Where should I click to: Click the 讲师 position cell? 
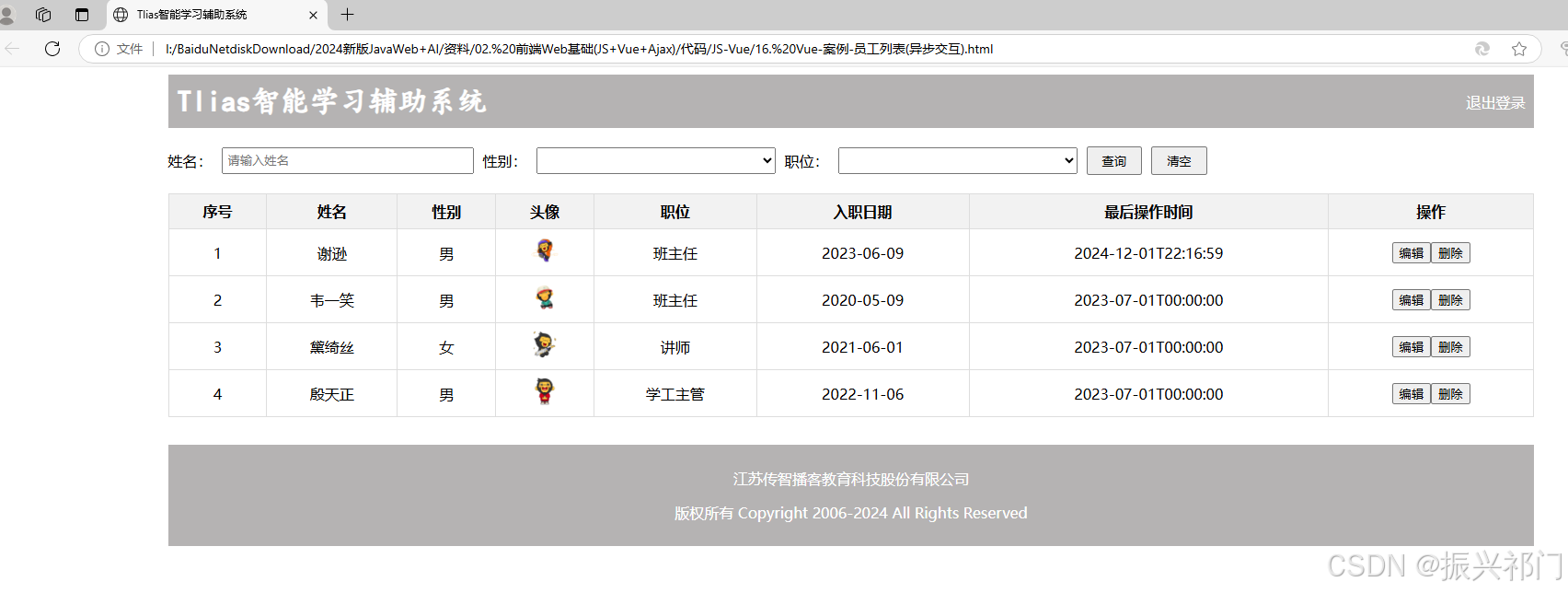tap(675, 347)
